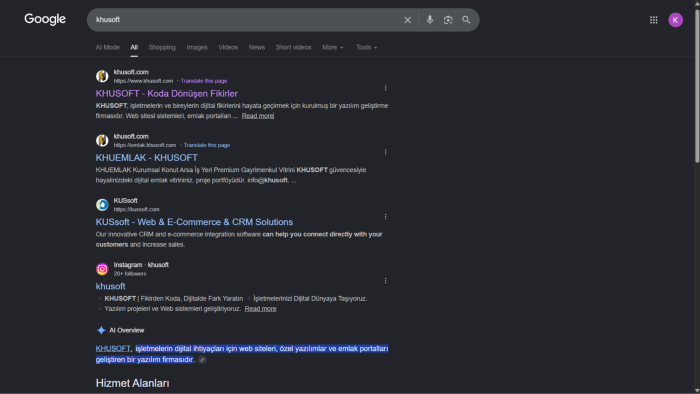Open options for KHUEMLAK - KHUSOFT result
This screenshot has width=700, height=394.
pyautogui.click(x=385, y=153)
